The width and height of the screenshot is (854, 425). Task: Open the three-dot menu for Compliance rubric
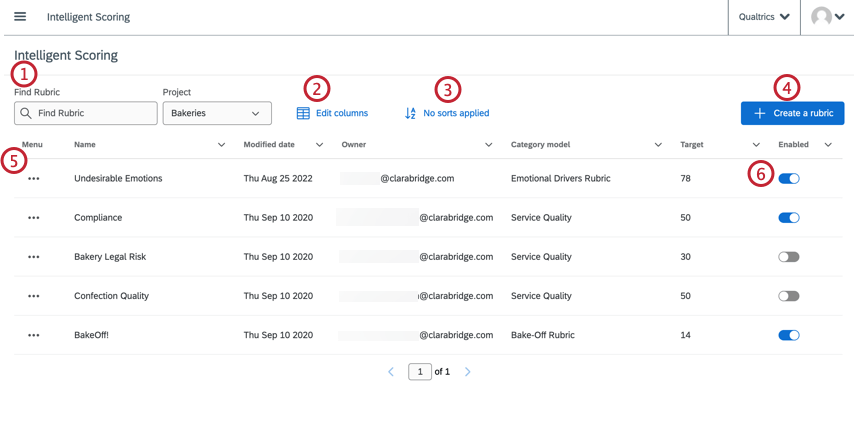coord(34,217)
